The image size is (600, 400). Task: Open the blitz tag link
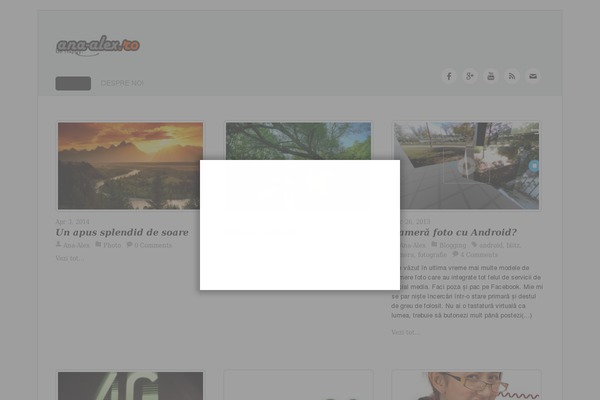pyautogui.click(x=514, y=245)
